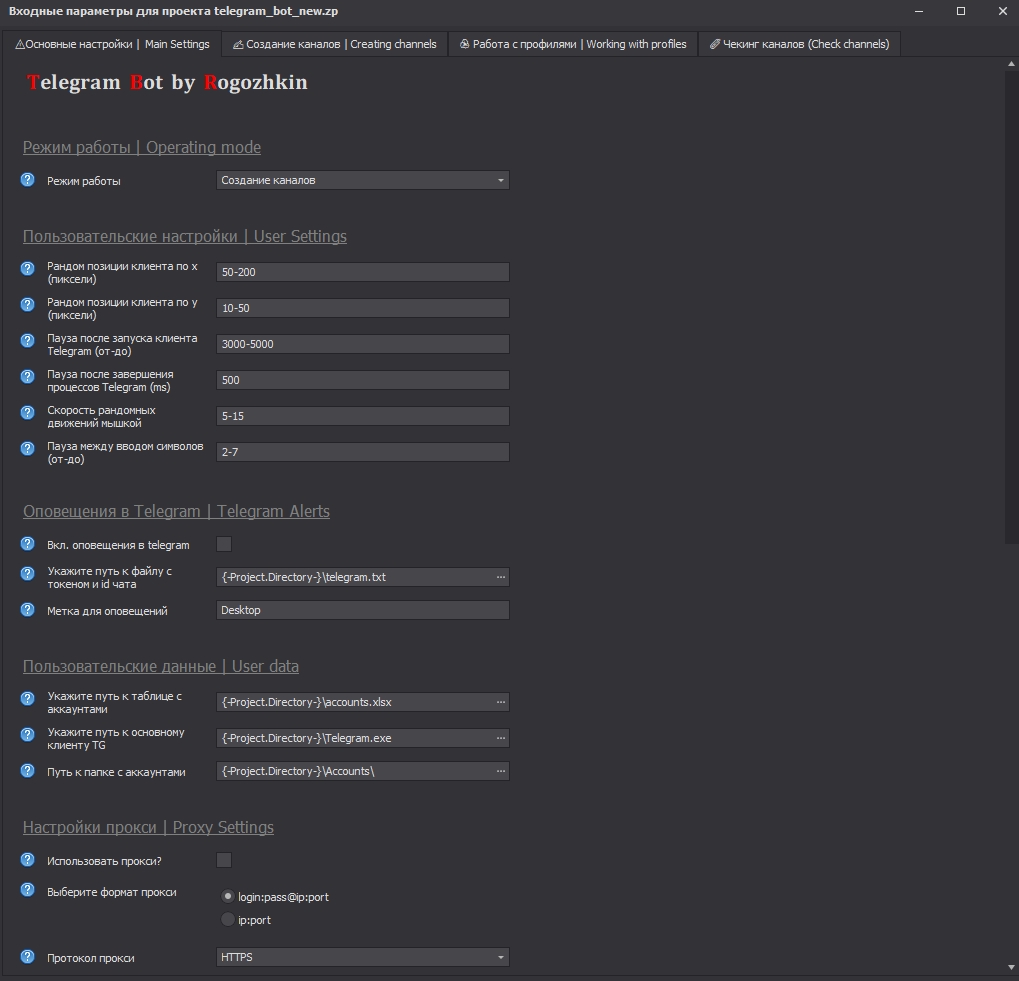Click the vertical scrollbar thumb

coord(1011,306)
